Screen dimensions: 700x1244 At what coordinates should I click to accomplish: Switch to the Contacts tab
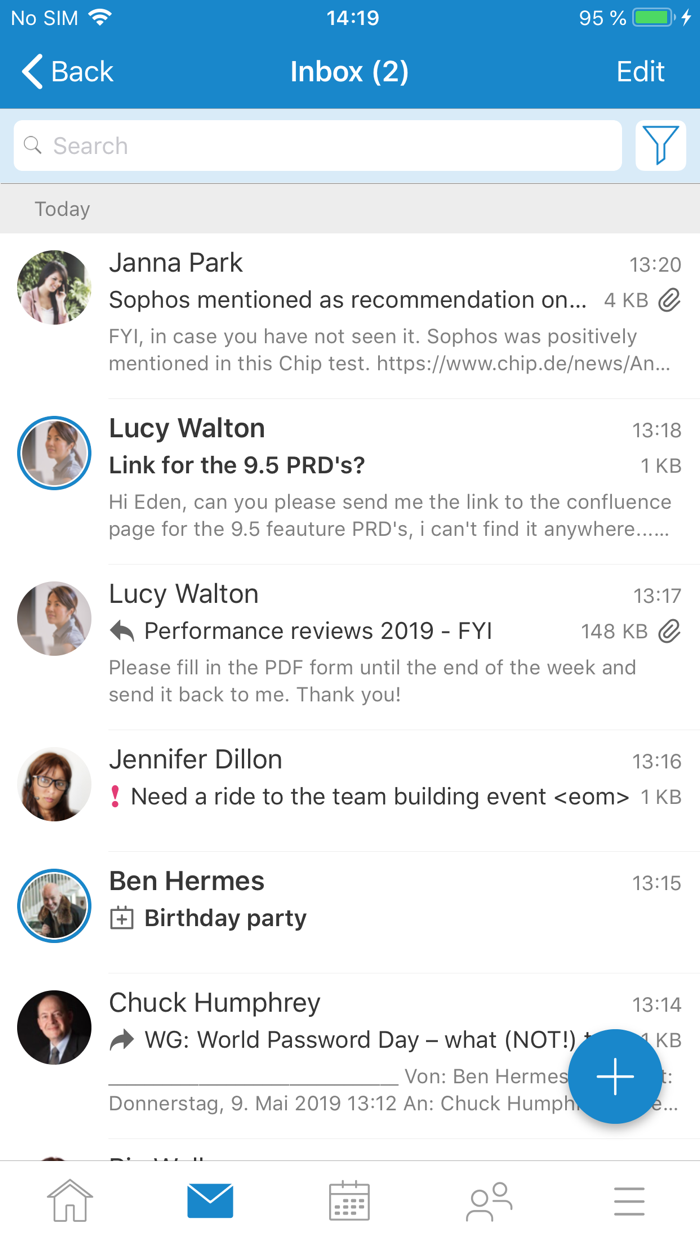coord(489,1201)
